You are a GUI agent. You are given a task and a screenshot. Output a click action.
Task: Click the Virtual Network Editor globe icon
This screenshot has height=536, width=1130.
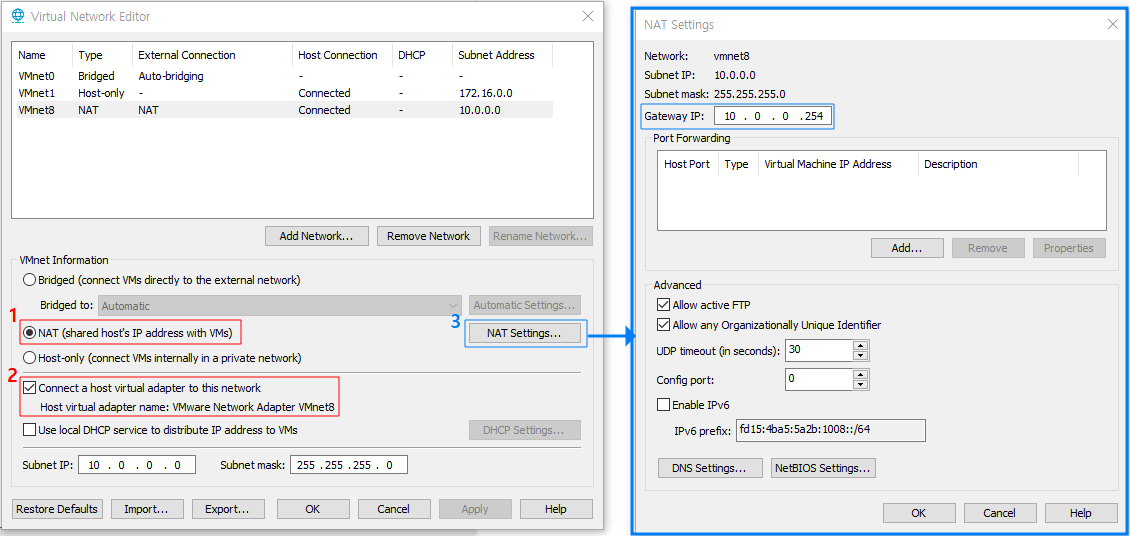tap(19, 16)
